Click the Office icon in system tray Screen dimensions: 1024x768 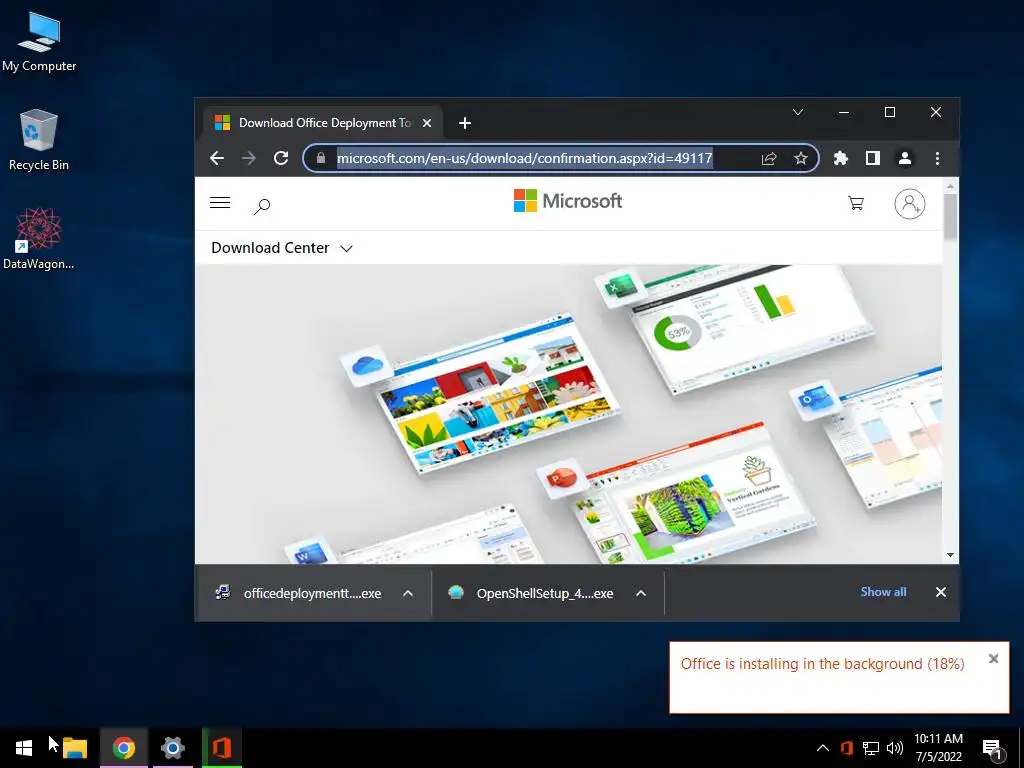point(847,748)
